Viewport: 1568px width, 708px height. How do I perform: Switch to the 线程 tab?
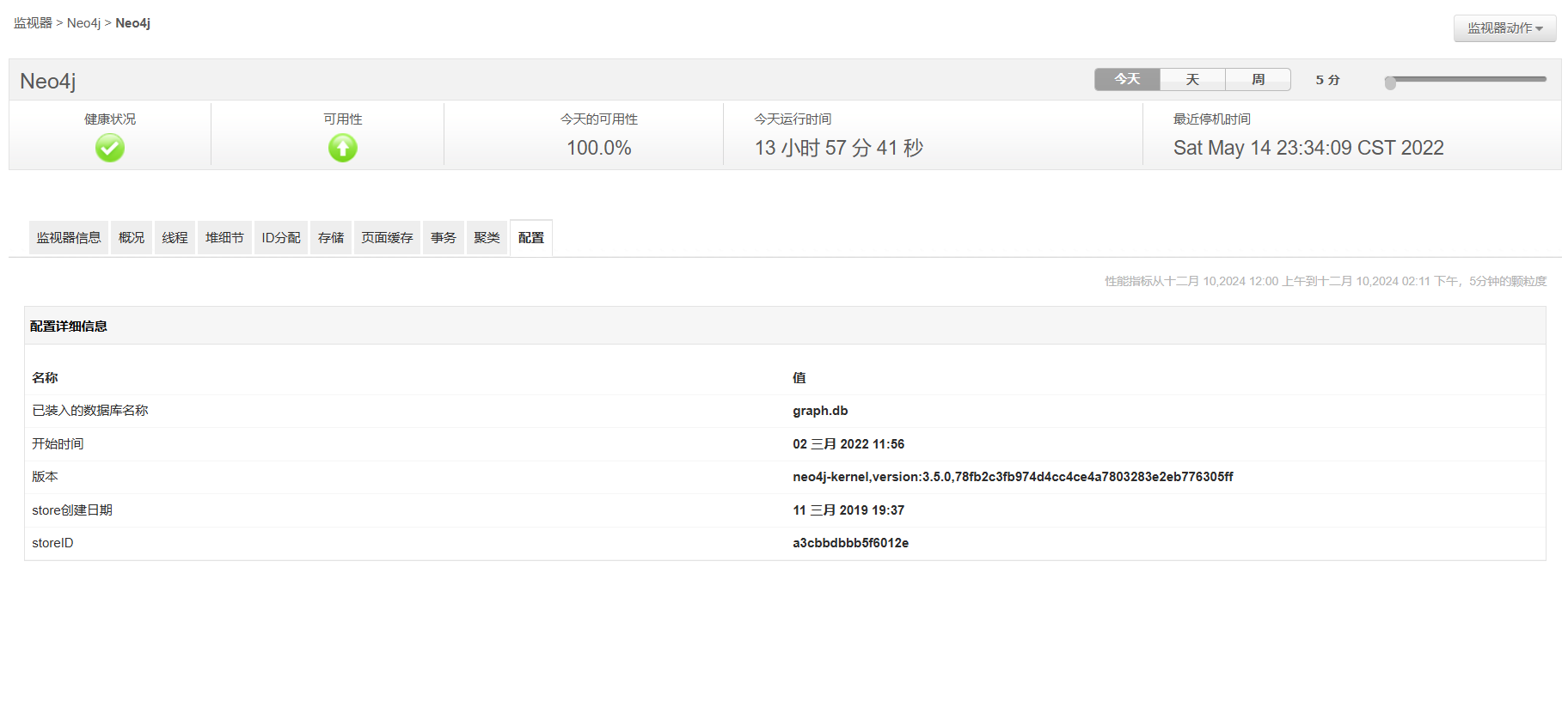[x=175, y=237]
